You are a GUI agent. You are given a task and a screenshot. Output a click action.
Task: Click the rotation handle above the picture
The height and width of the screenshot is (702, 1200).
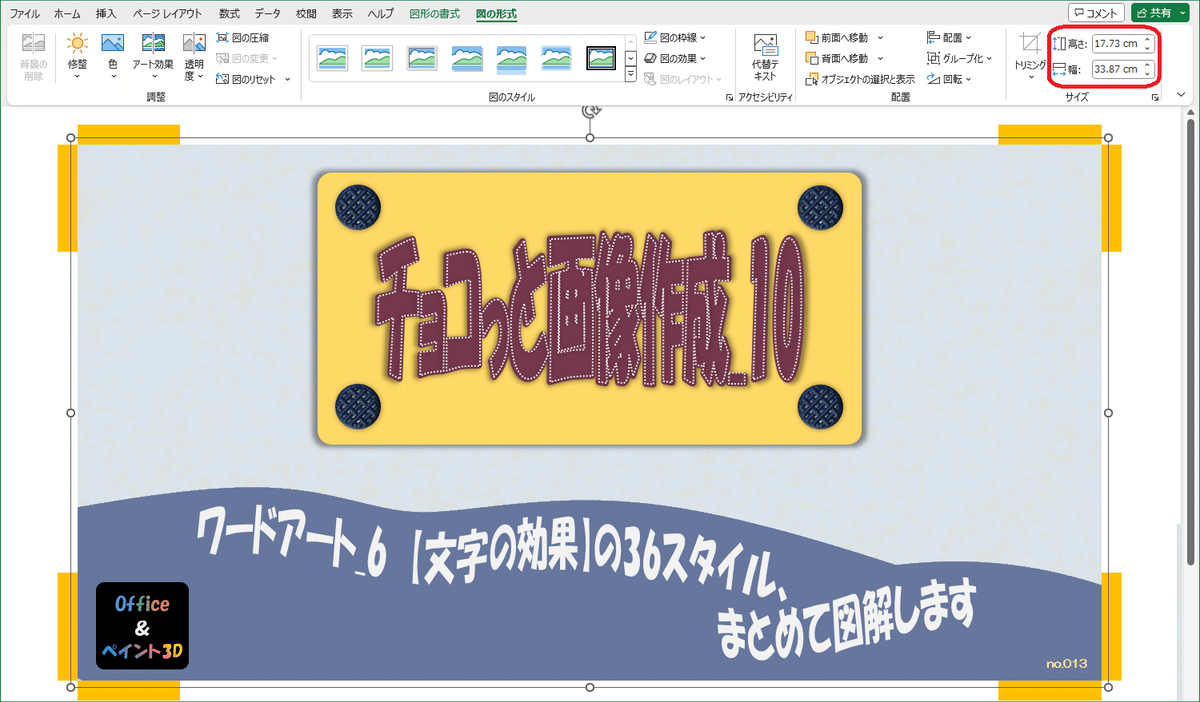click(x=590, y=112)
